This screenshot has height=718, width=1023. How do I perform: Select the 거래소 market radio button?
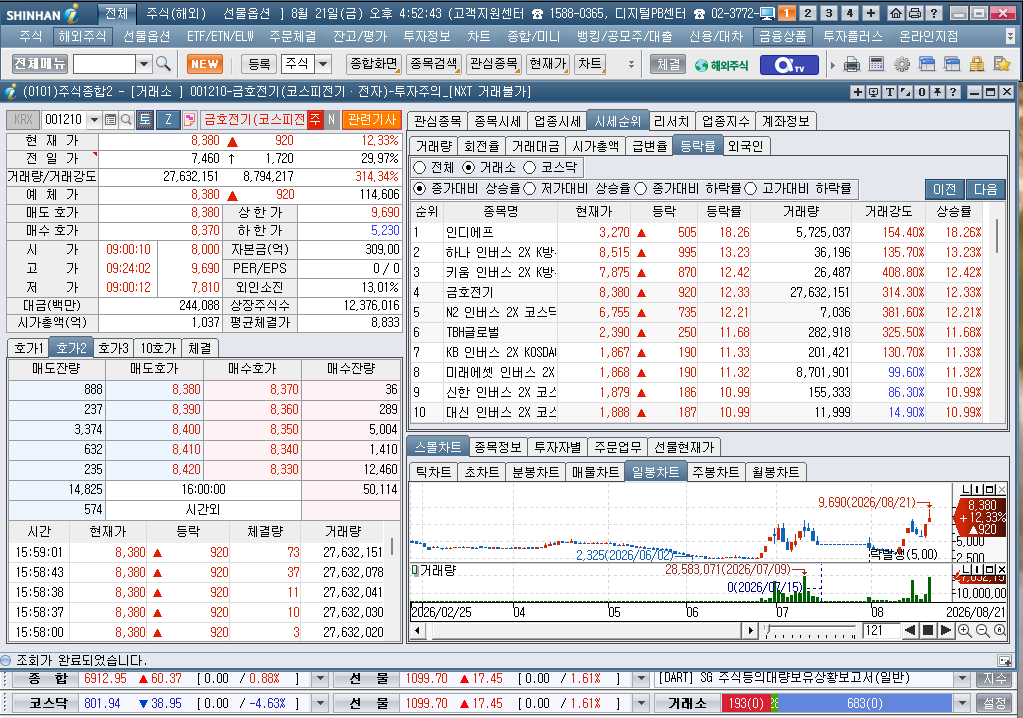point(468,168)
